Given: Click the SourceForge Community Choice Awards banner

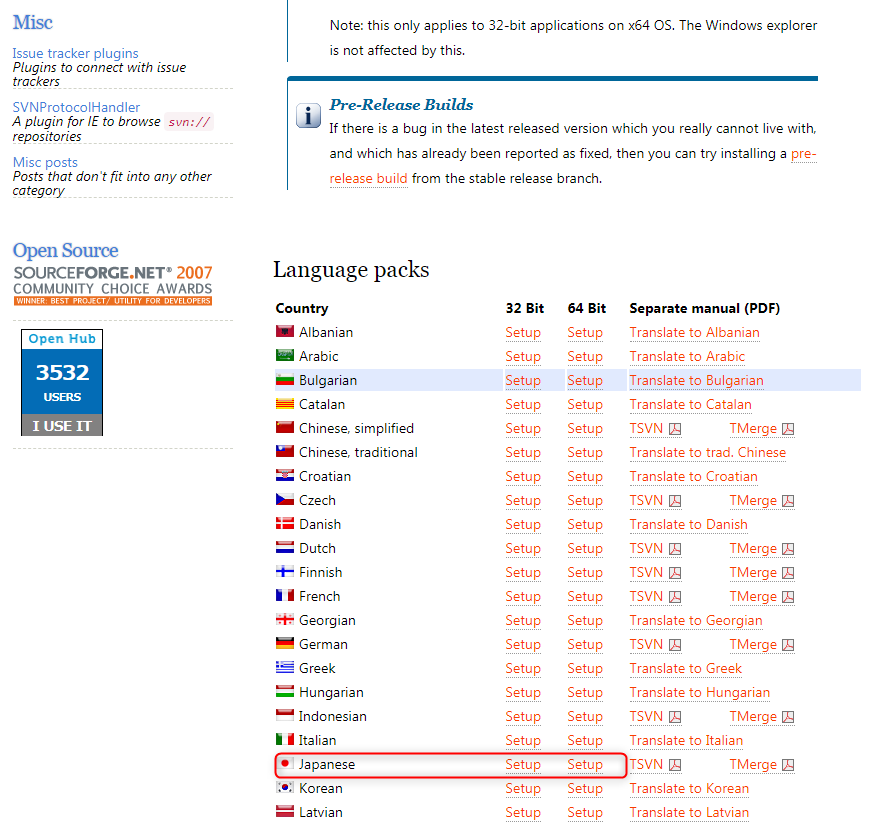Looking at the screenshot, I should click(113, 285).
